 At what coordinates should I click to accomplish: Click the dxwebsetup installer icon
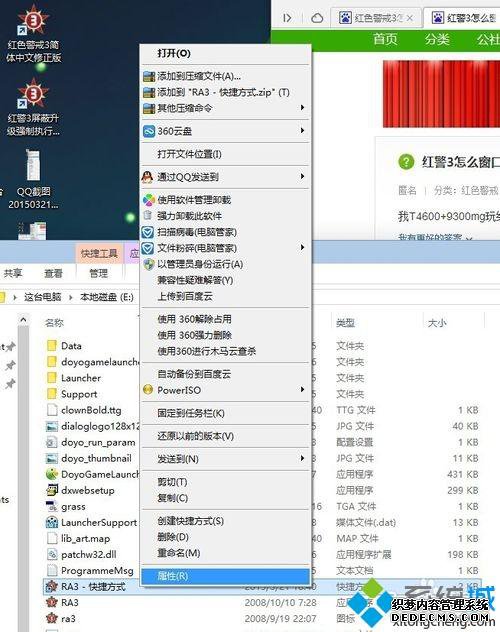pyautogui.click(x=52, y=490)
